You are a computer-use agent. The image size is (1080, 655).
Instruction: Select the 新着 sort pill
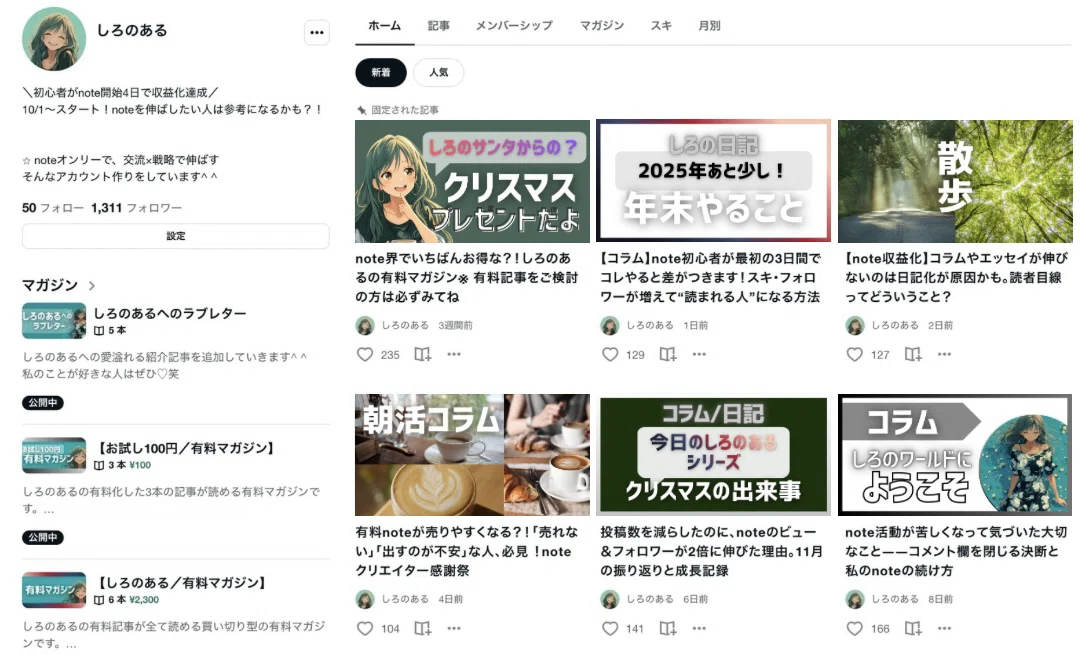tap(381, 72)
